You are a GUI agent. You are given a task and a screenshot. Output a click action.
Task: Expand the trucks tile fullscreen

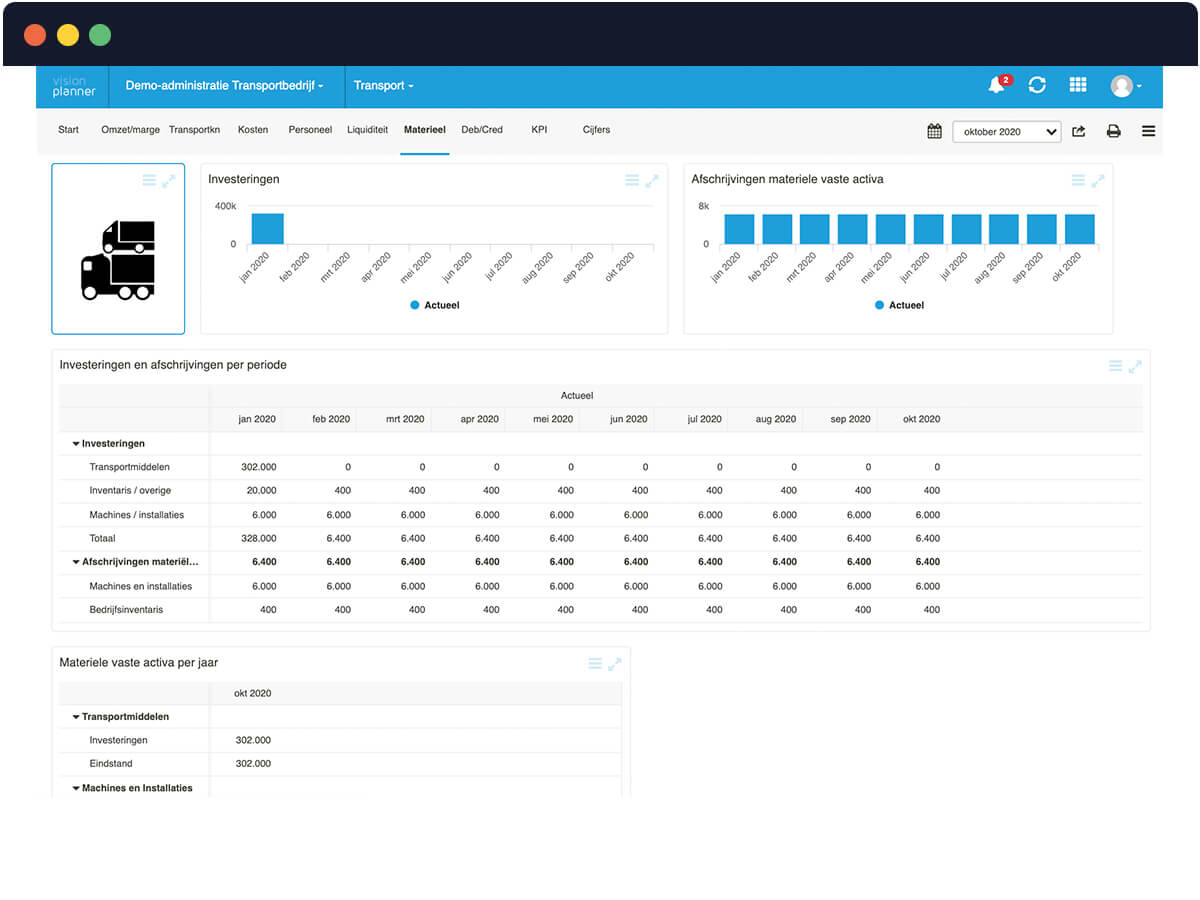pyautogui.click(x=169, y=180)
